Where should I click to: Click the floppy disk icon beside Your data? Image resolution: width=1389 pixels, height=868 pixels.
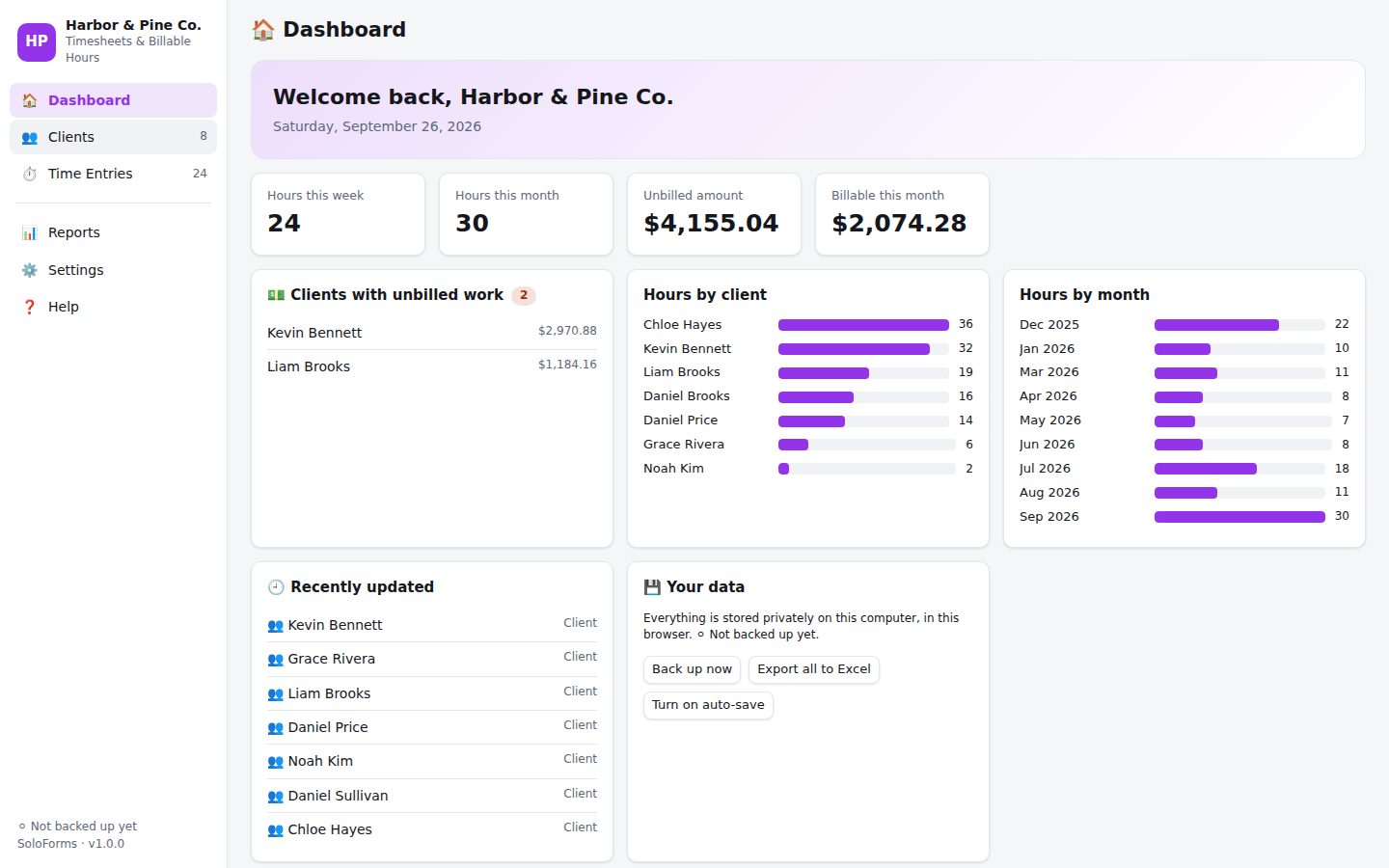click(652, 587)
